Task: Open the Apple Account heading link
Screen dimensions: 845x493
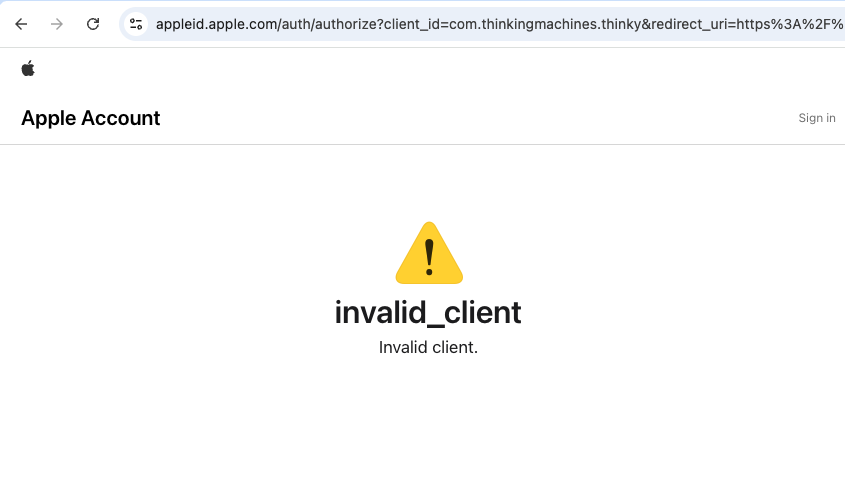Action: [x=91, y=118]
